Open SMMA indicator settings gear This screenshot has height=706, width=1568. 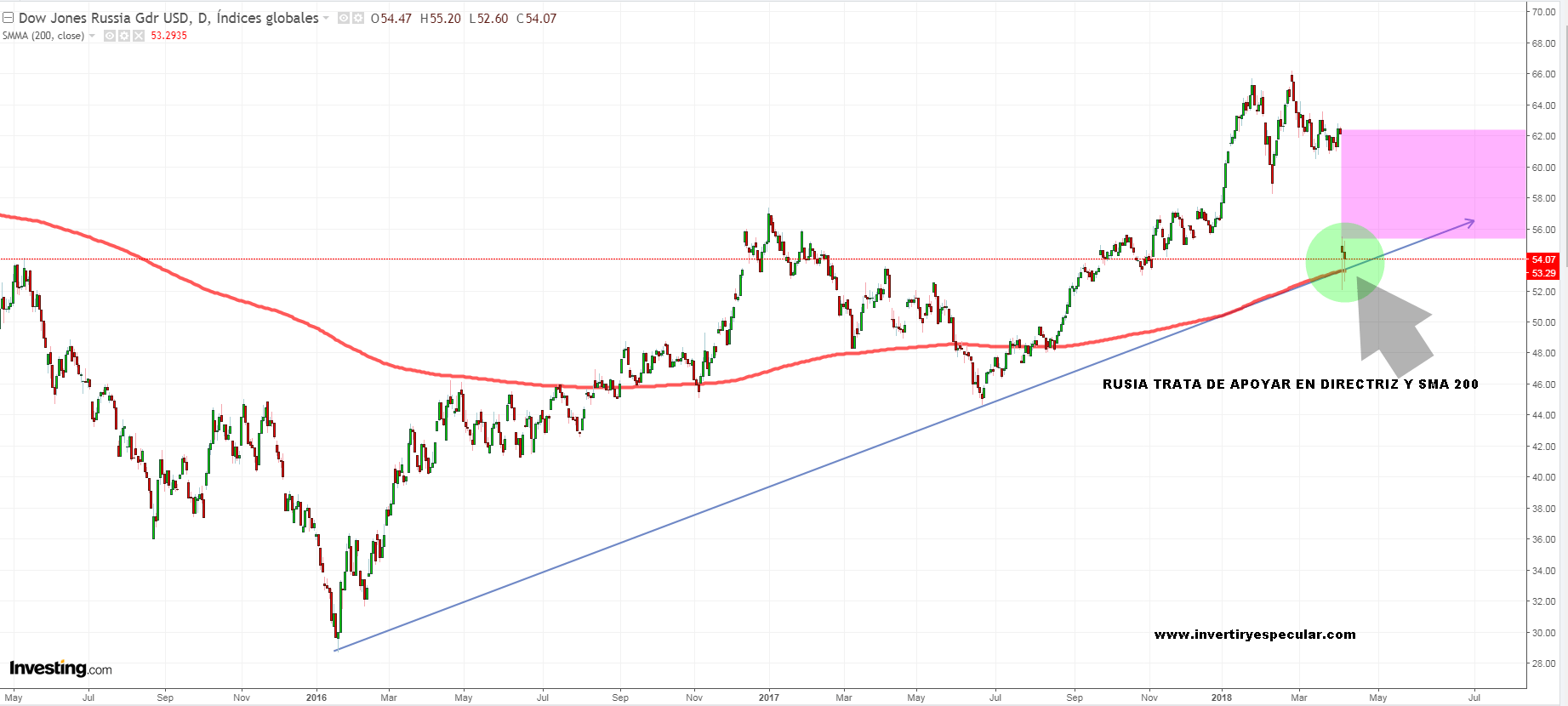point(124,36)
